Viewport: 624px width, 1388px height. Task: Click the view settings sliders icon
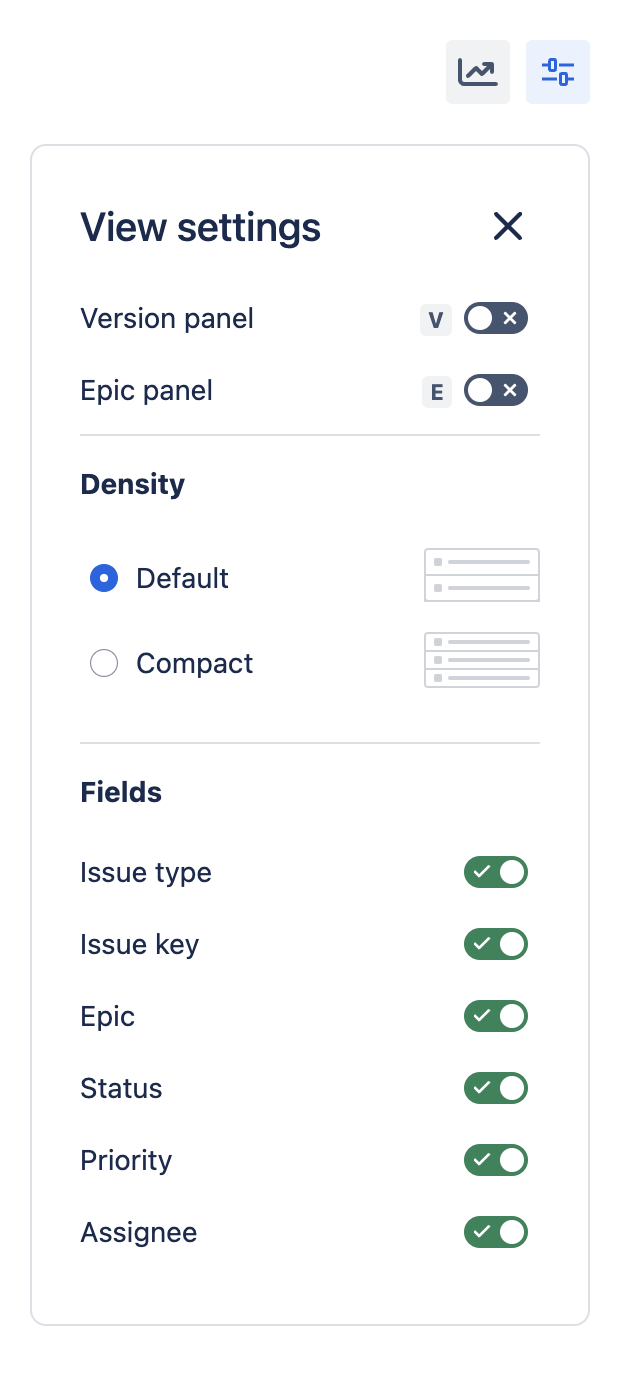pyautogui.click(x=558, y=72)
